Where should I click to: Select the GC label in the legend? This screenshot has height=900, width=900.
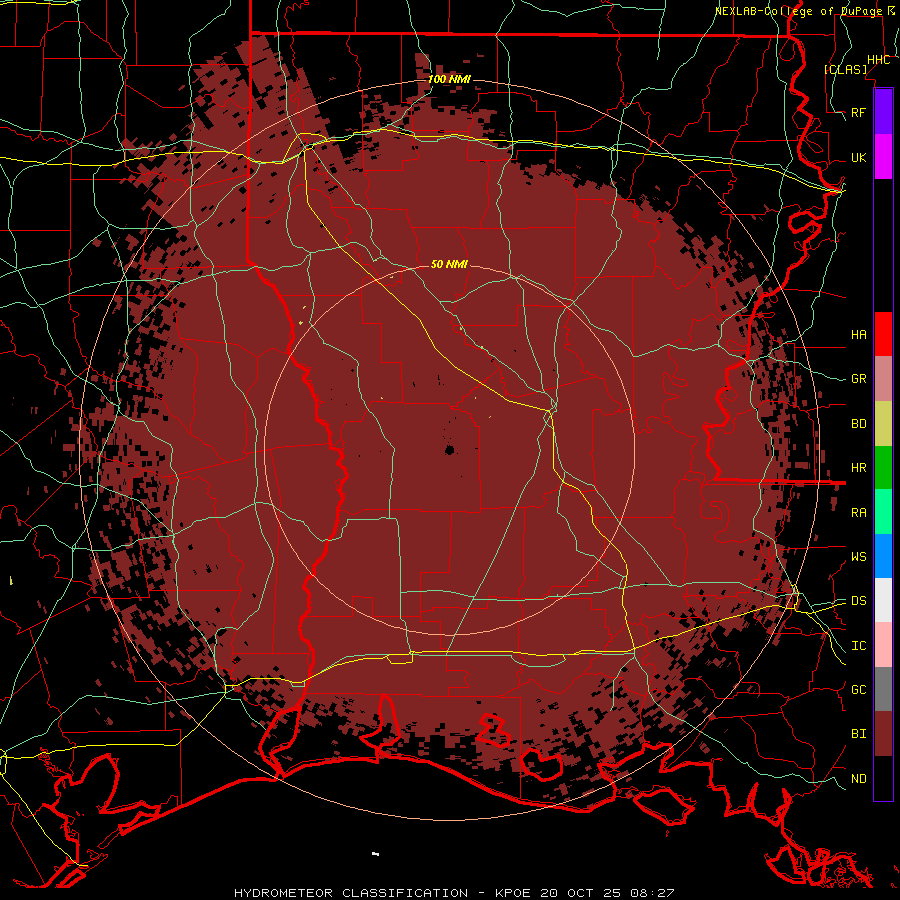(x=859, y=689)
